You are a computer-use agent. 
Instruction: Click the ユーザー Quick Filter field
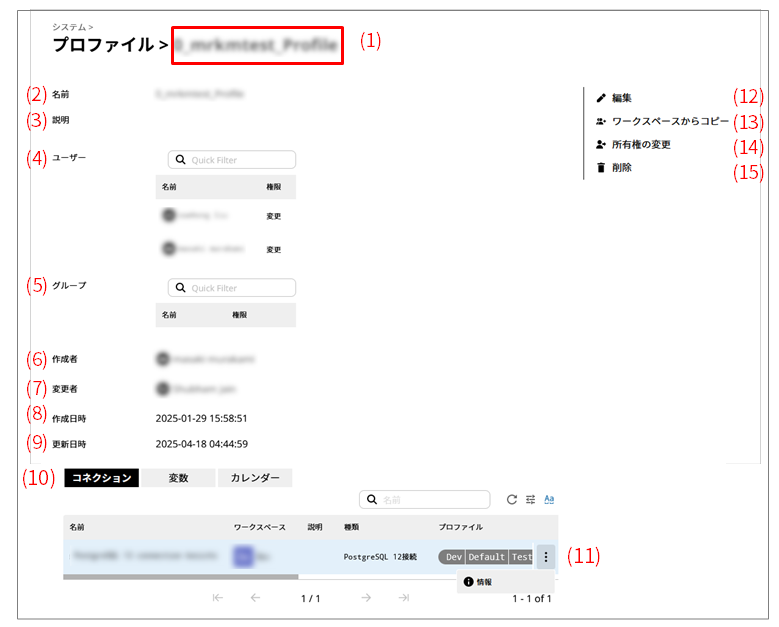(240, 160)
